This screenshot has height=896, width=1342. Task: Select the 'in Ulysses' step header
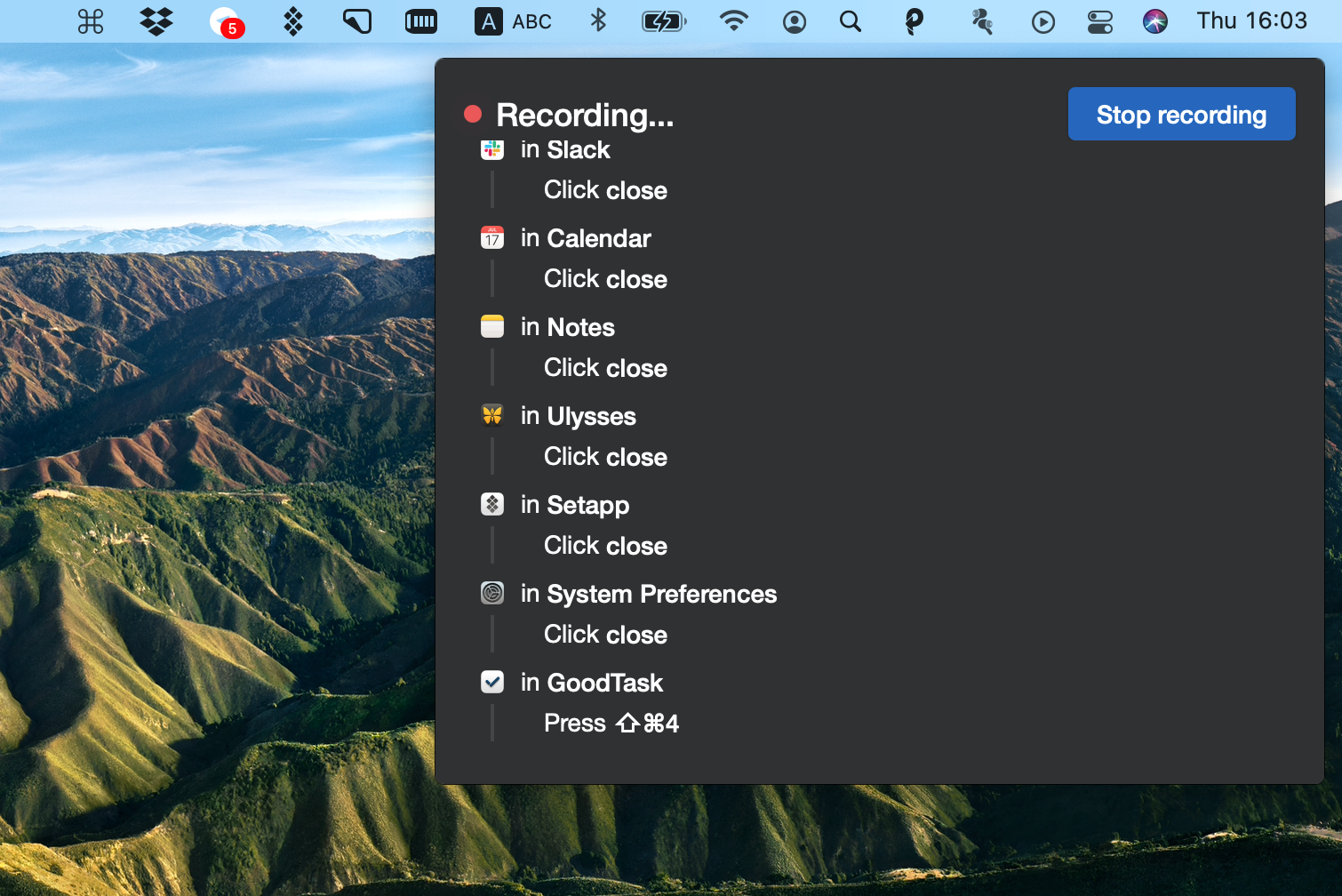tap(579, 416)
